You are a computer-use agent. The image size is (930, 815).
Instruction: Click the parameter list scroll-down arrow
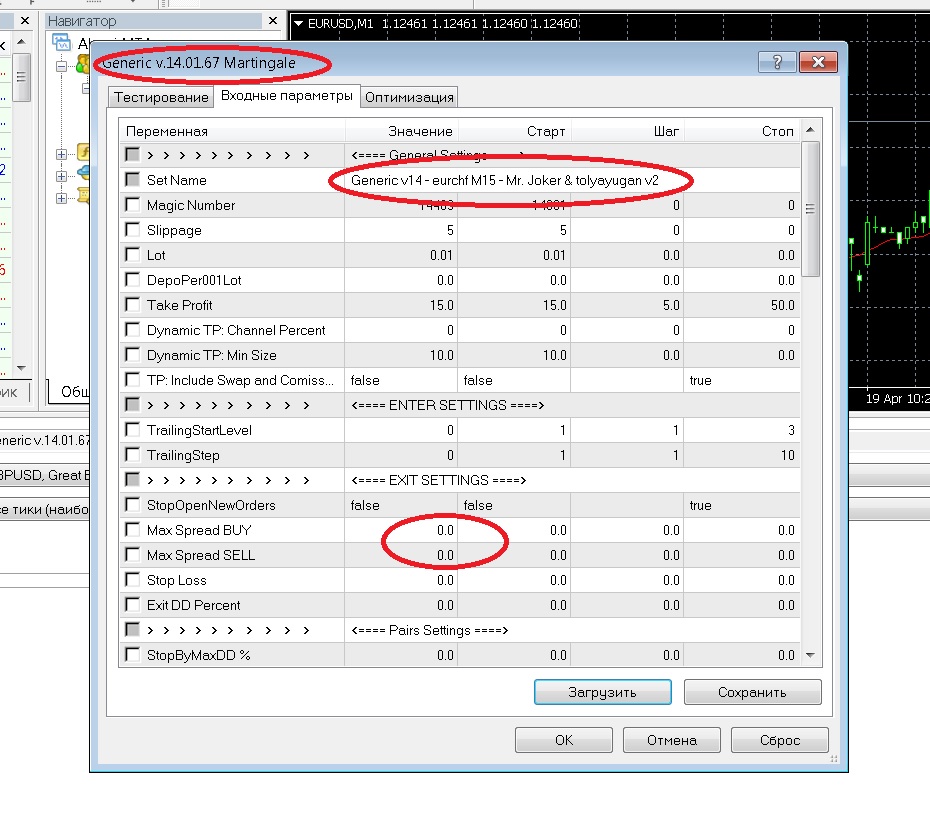[810, 655]
